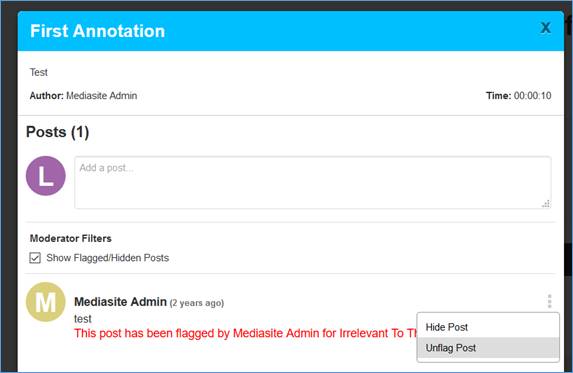Click the purple L user avatar
Viewport: 573px width, 373px height.
click(x=46, y=176)
